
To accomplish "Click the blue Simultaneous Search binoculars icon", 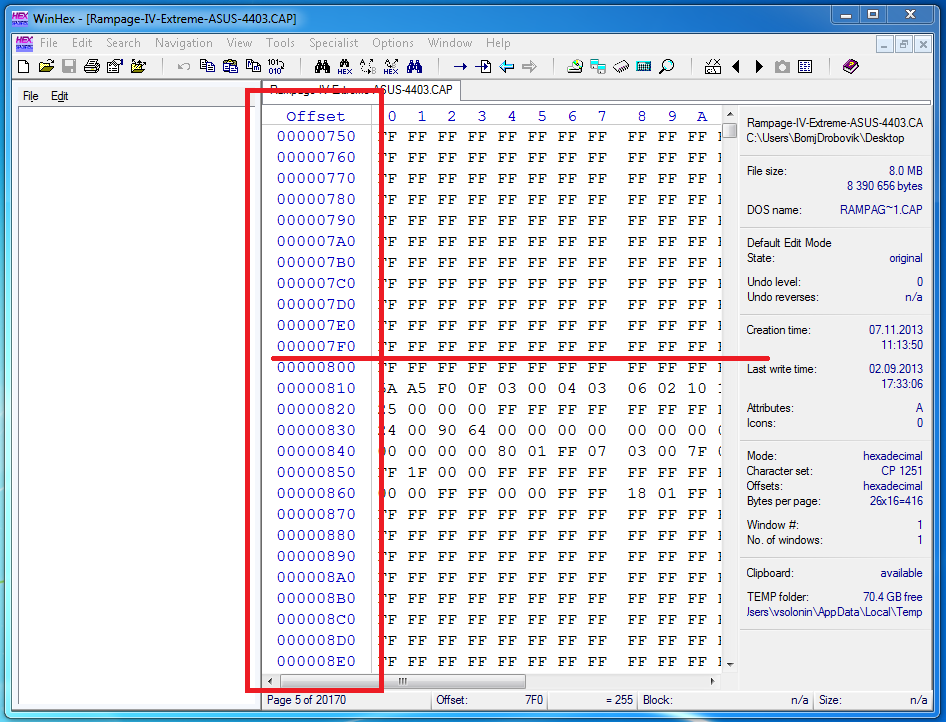I will (x=414, y=66).
